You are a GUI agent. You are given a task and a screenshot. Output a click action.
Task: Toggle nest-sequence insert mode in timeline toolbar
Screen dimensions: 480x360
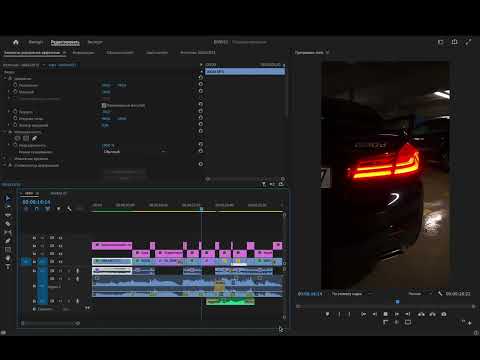(26, 209)
